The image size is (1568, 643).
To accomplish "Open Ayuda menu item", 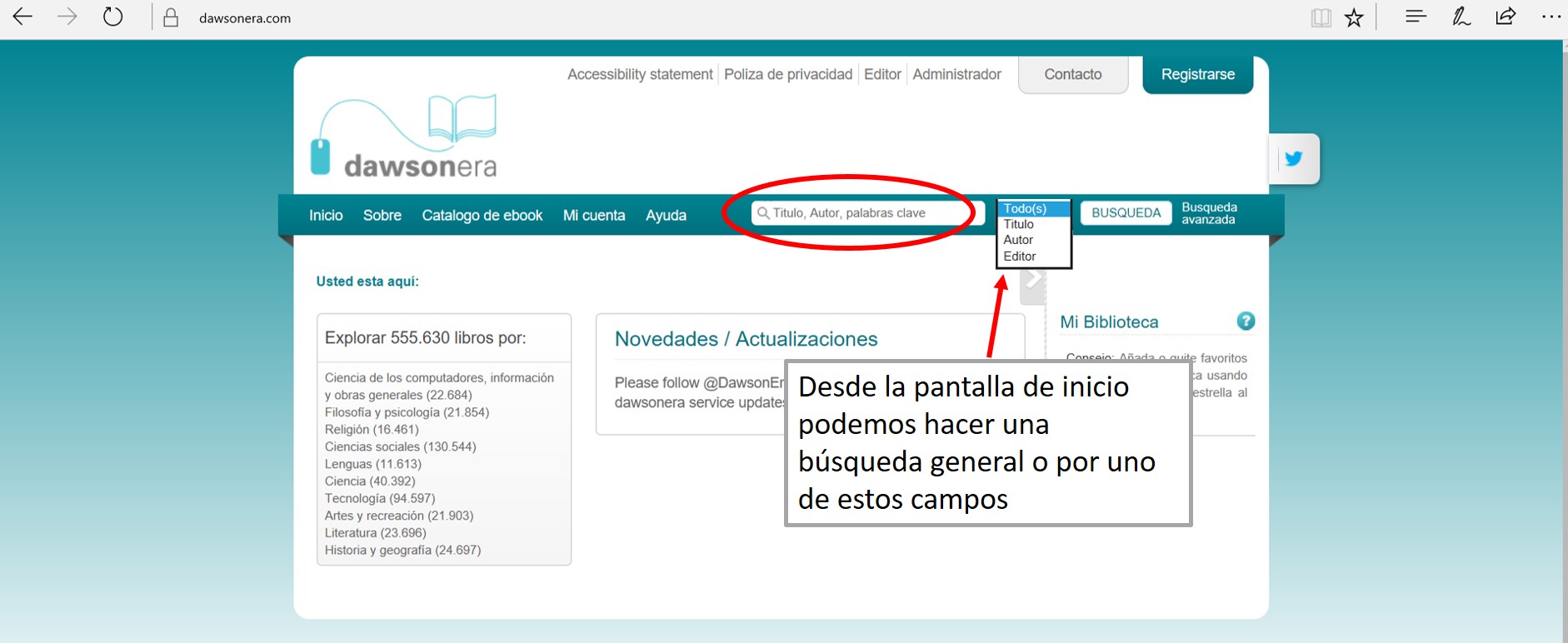I will coord(666,215).
